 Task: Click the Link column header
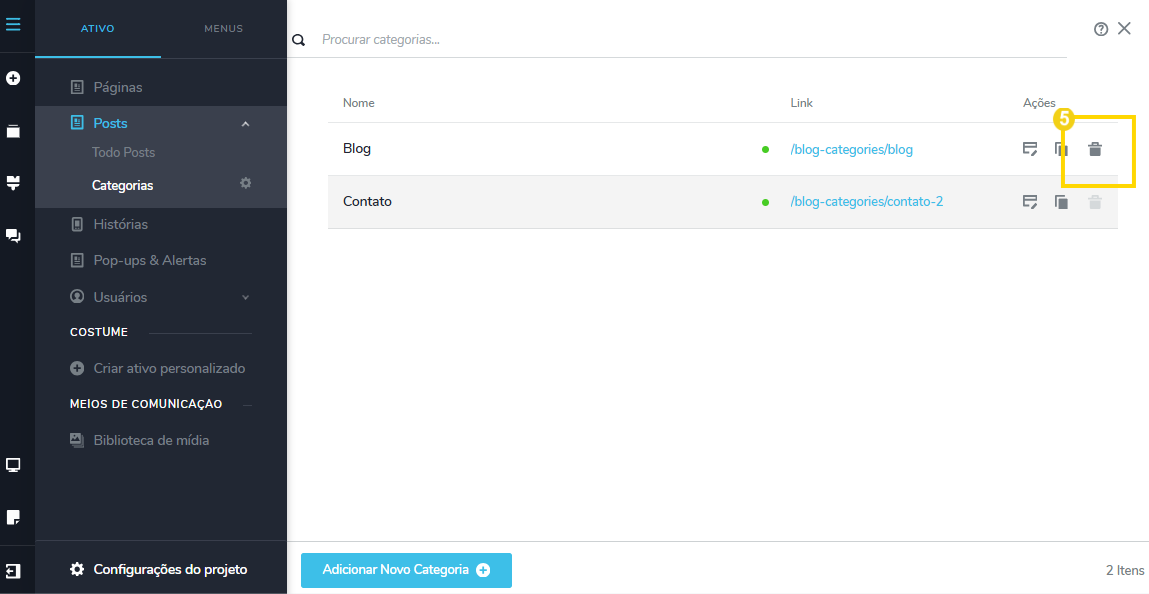[x=802, y=103]
